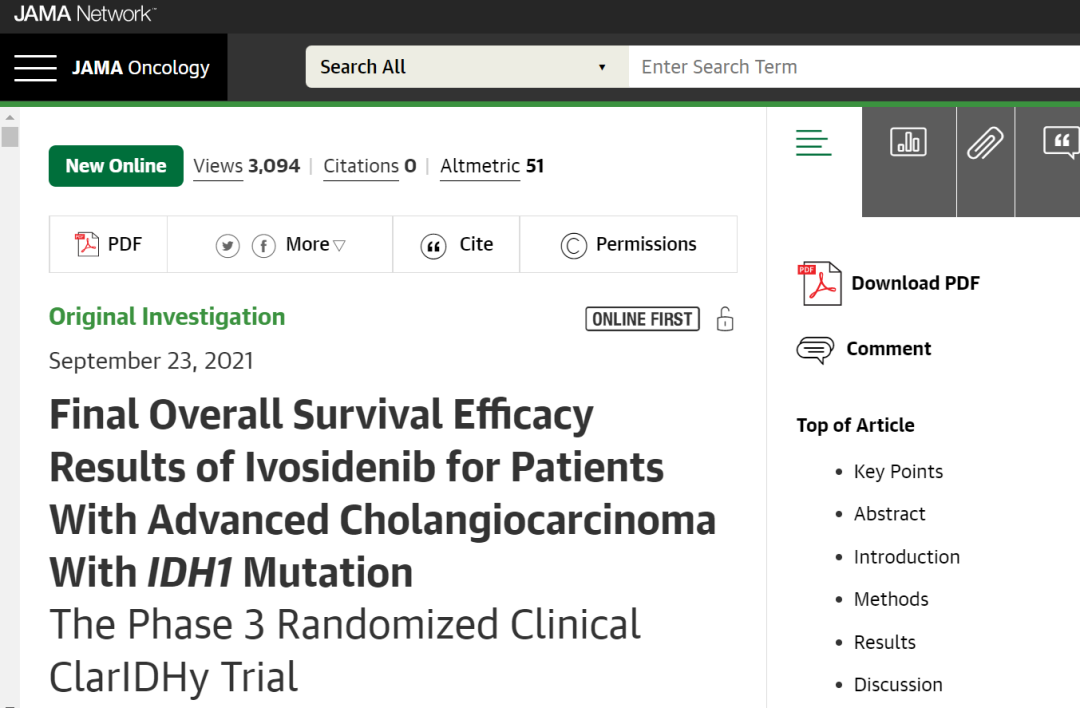Screen dimensions: 1080x708
Task: Click the ONLINE FIRST badge
Action: [643, 319]
